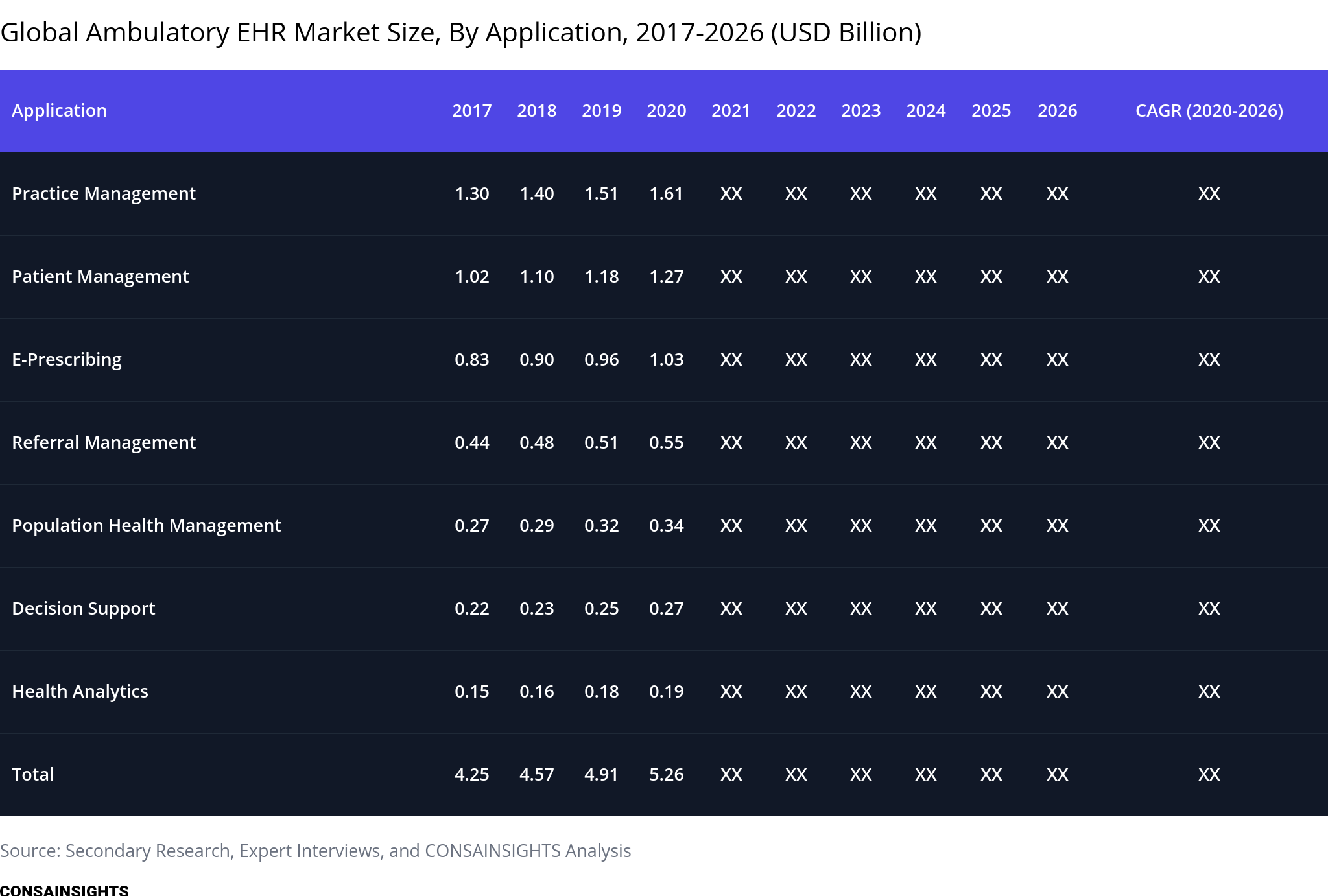
Task: Select the 2018 column header
Action: click(x=537, y=111)
